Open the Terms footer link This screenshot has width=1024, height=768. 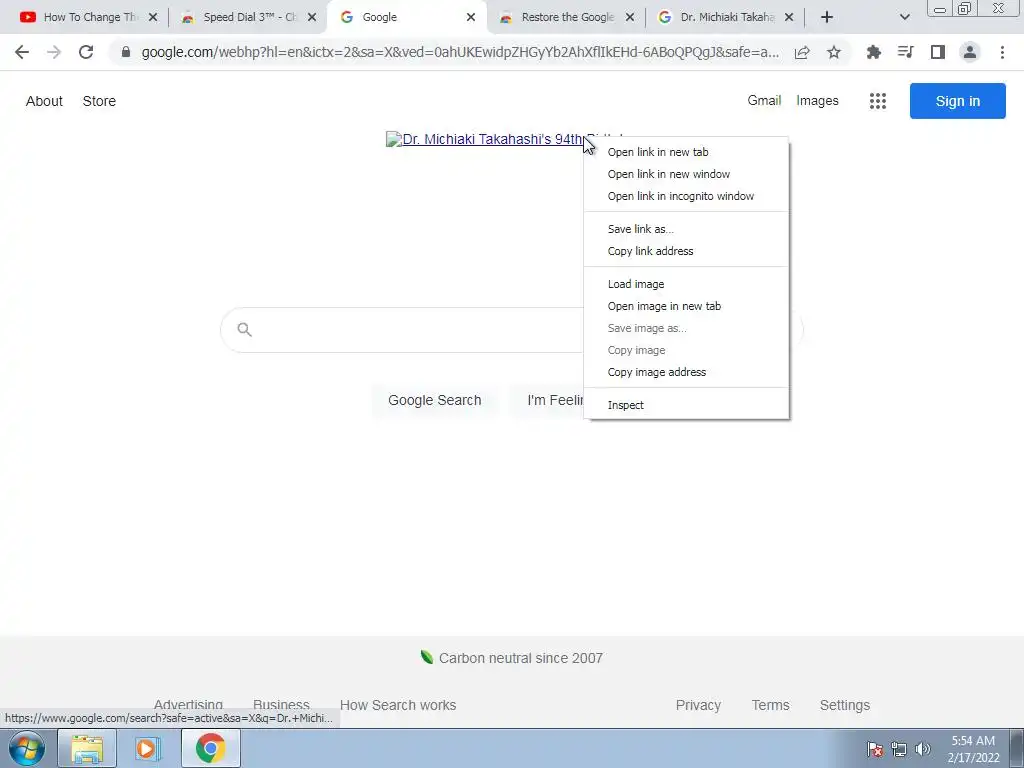[771, 705]
